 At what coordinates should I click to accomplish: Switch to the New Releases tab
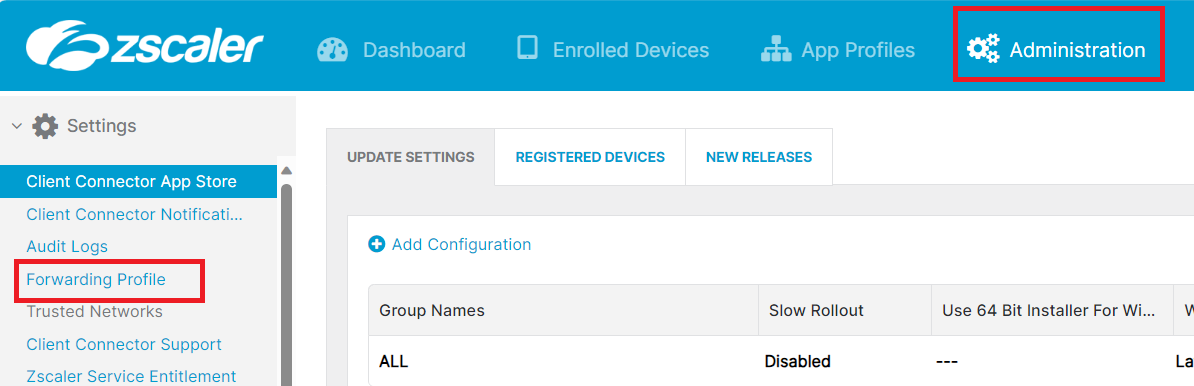pyautogui.click(x=758, y=157)
